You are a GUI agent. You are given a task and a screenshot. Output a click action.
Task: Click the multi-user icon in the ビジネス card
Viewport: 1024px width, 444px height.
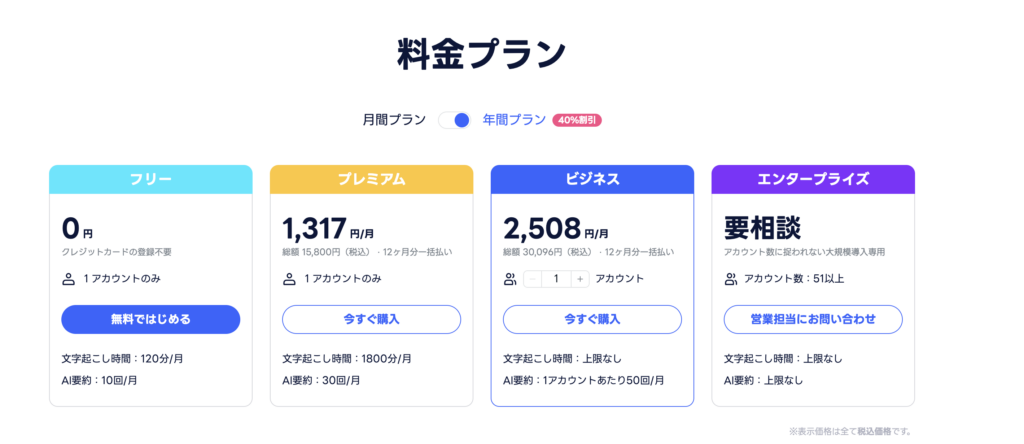coord(510,279)
